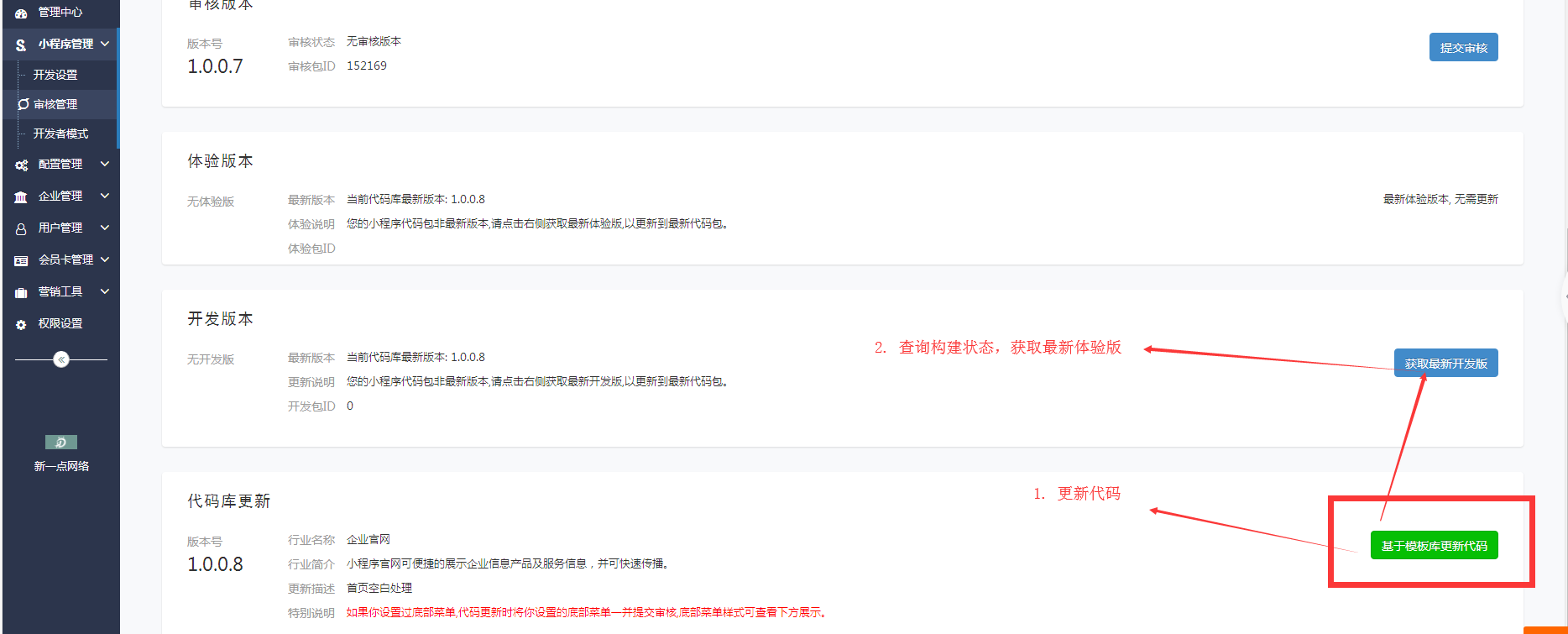Screen dimensions: 1568x634
Task: Open 开发者模式 submenu item
Action: [x=60, y=134]
